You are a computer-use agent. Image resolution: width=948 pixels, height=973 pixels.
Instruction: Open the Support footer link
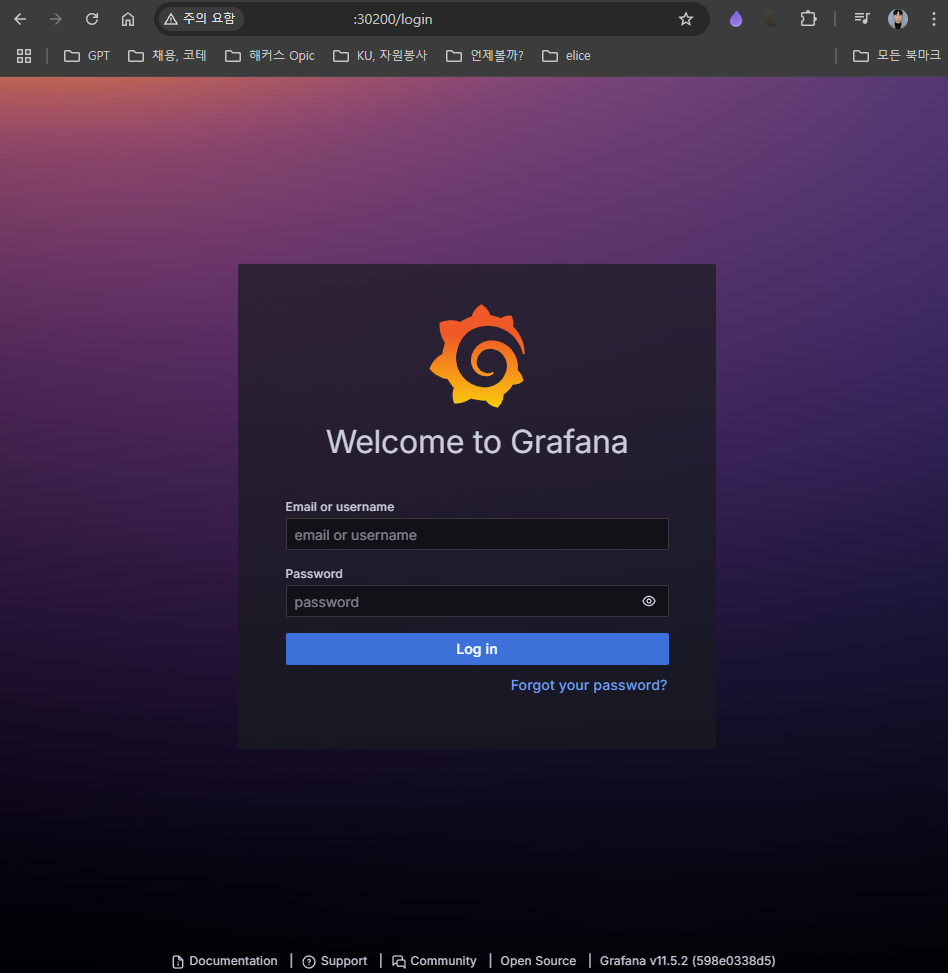coord(335,961)
